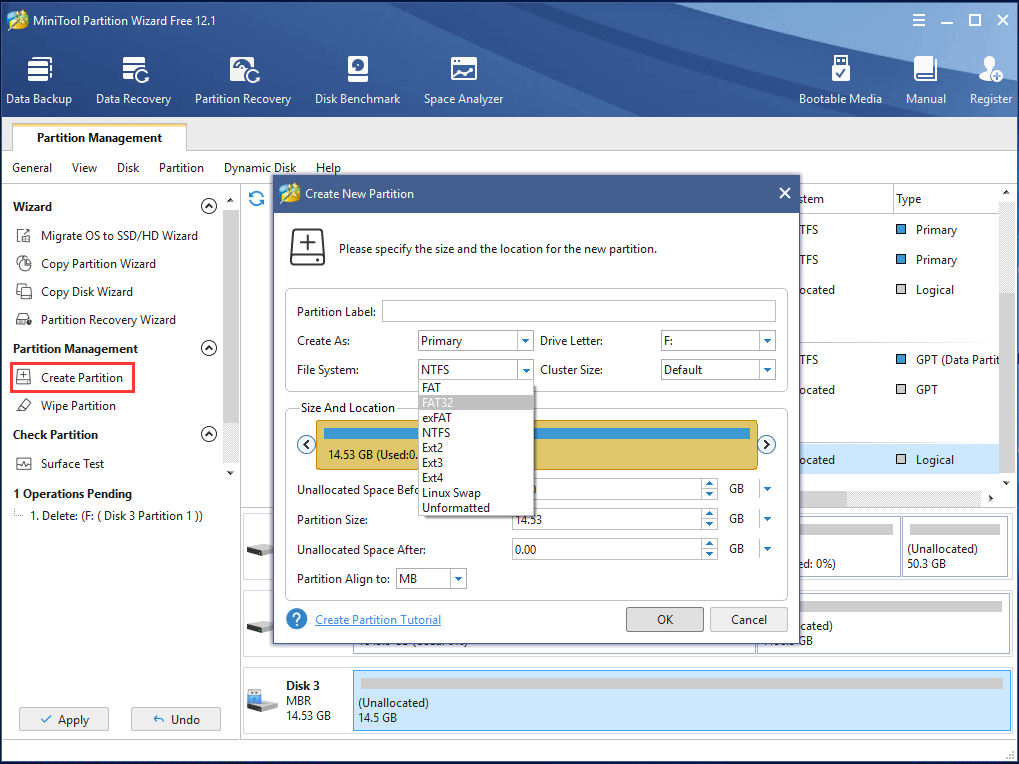The height and width of the screenshot is (764, 1019).
Task: Switch to Partition Management tab
Action: point(99,138)
